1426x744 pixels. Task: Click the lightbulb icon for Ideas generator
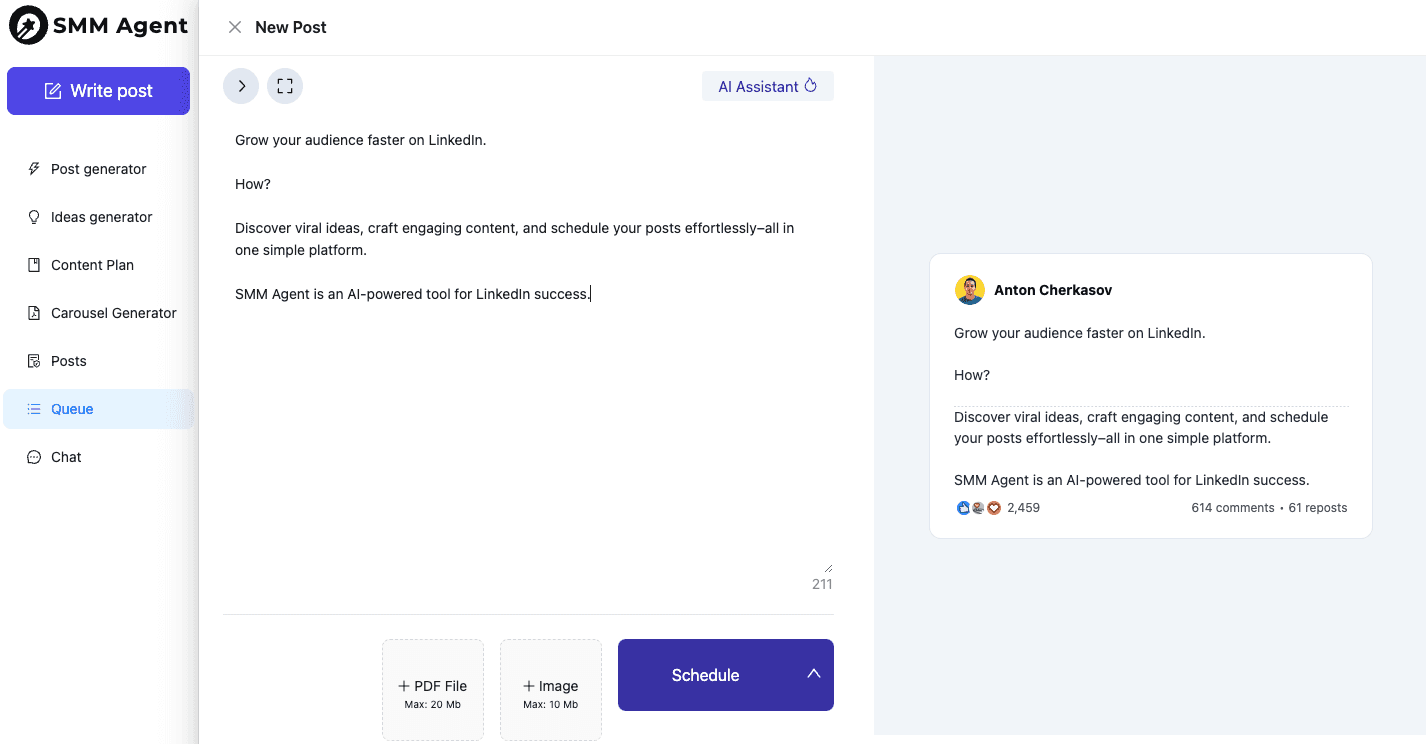click(x=34, y=217)
